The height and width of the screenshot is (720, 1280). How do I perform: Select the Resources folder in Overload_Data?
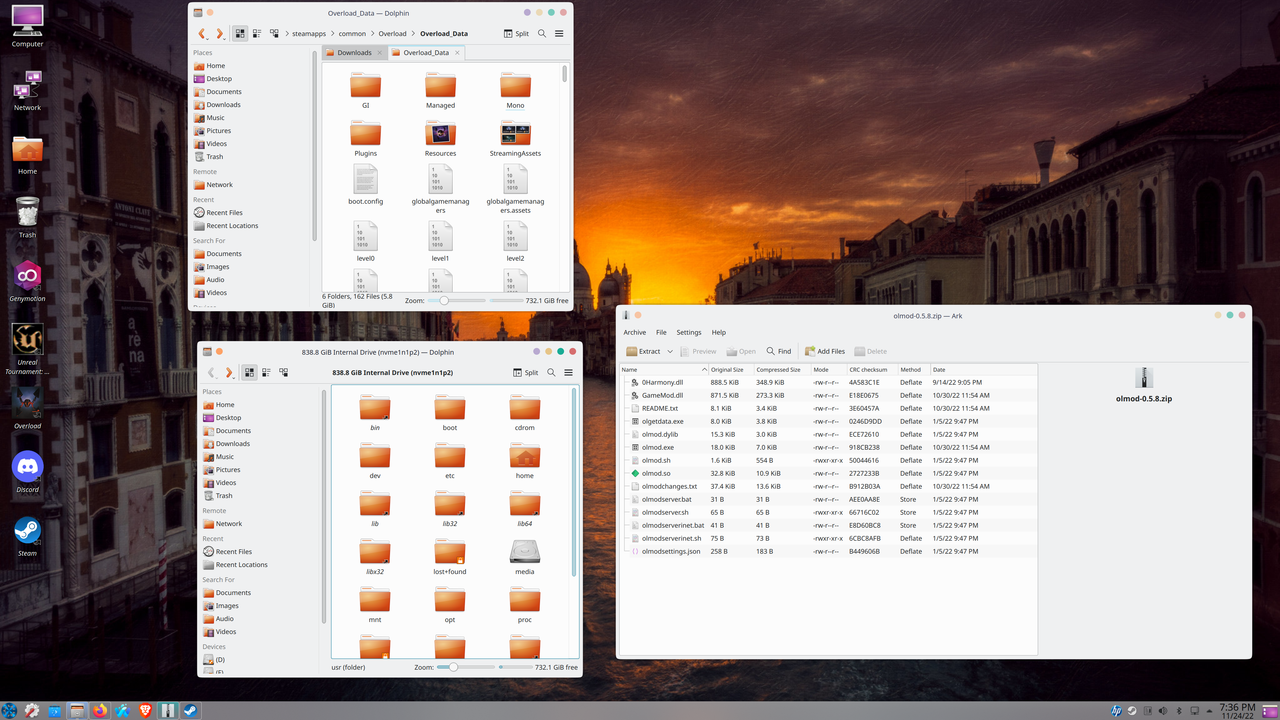click(x=440, y=139)
